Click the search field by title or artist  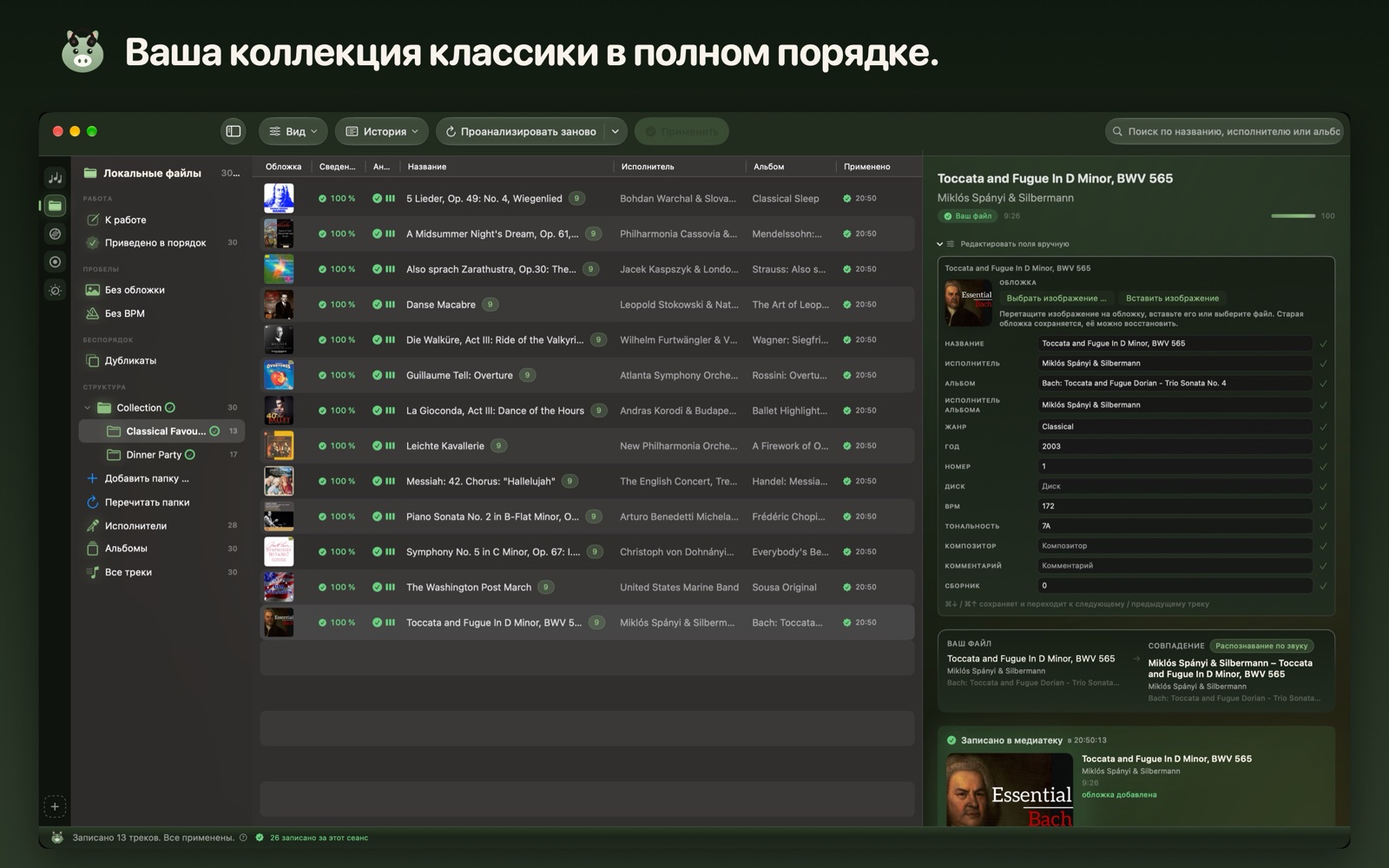click(x=1224, y=131)
